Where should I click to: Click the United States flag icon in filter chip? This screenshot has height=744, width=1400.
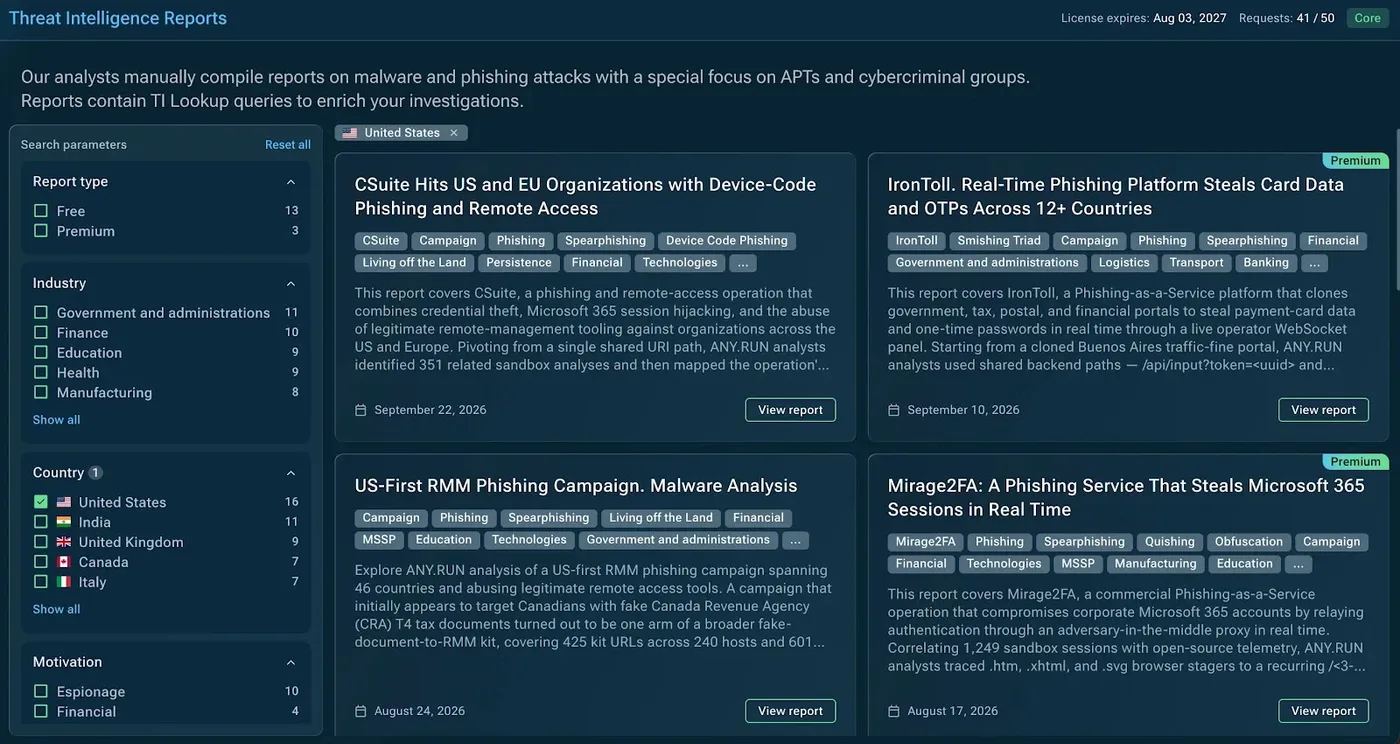tap(349, 133)
